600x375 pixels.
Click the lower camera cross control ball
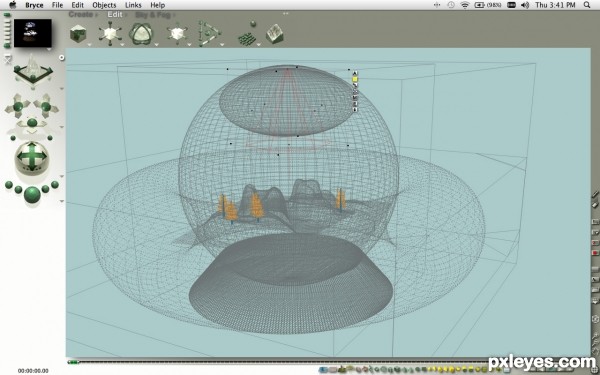coord(32,123)
